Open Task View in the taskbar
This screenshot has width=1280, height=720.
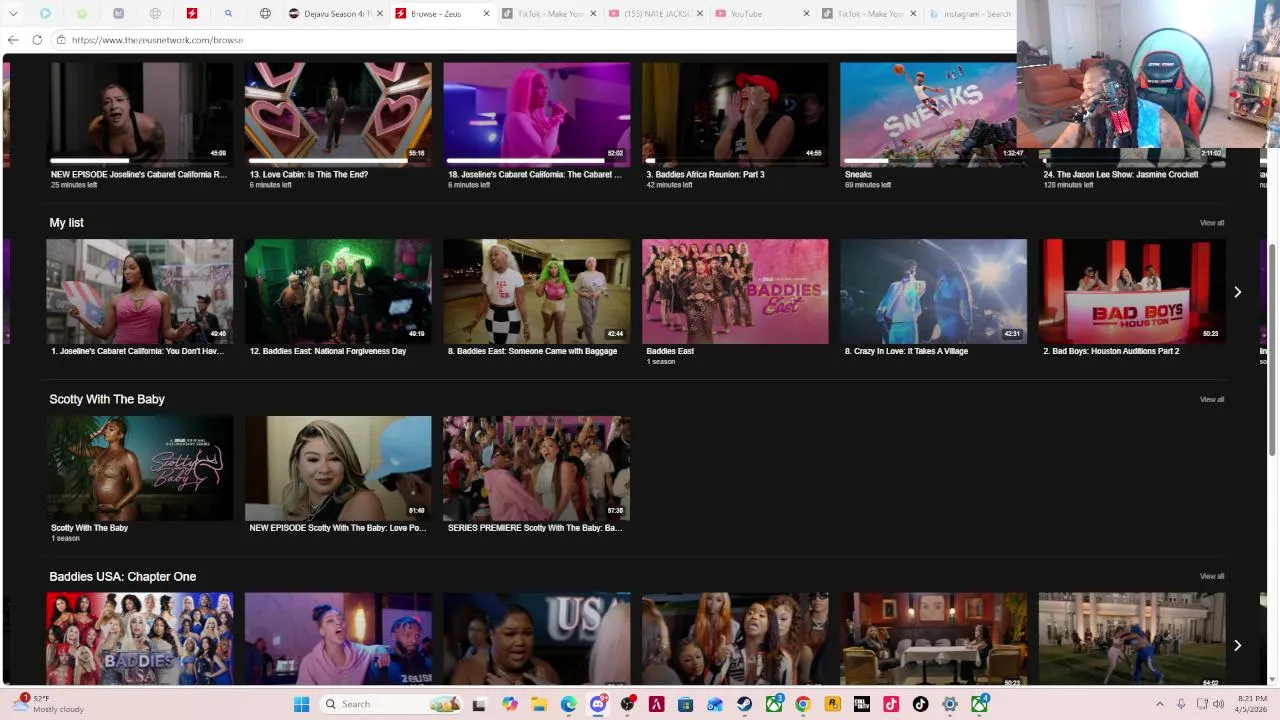tap(479, 704)
